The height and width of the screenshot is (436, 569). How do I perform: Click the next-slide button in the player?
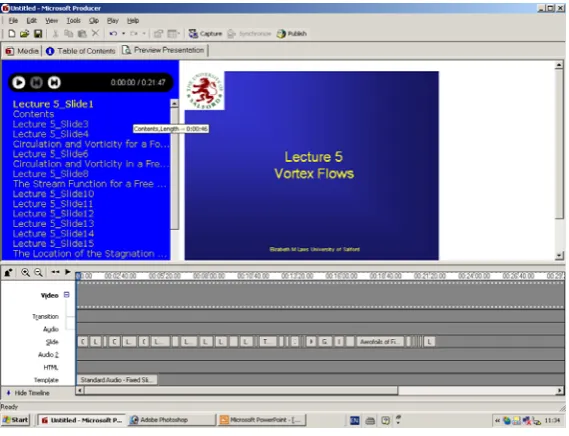(x=54, y=82)
